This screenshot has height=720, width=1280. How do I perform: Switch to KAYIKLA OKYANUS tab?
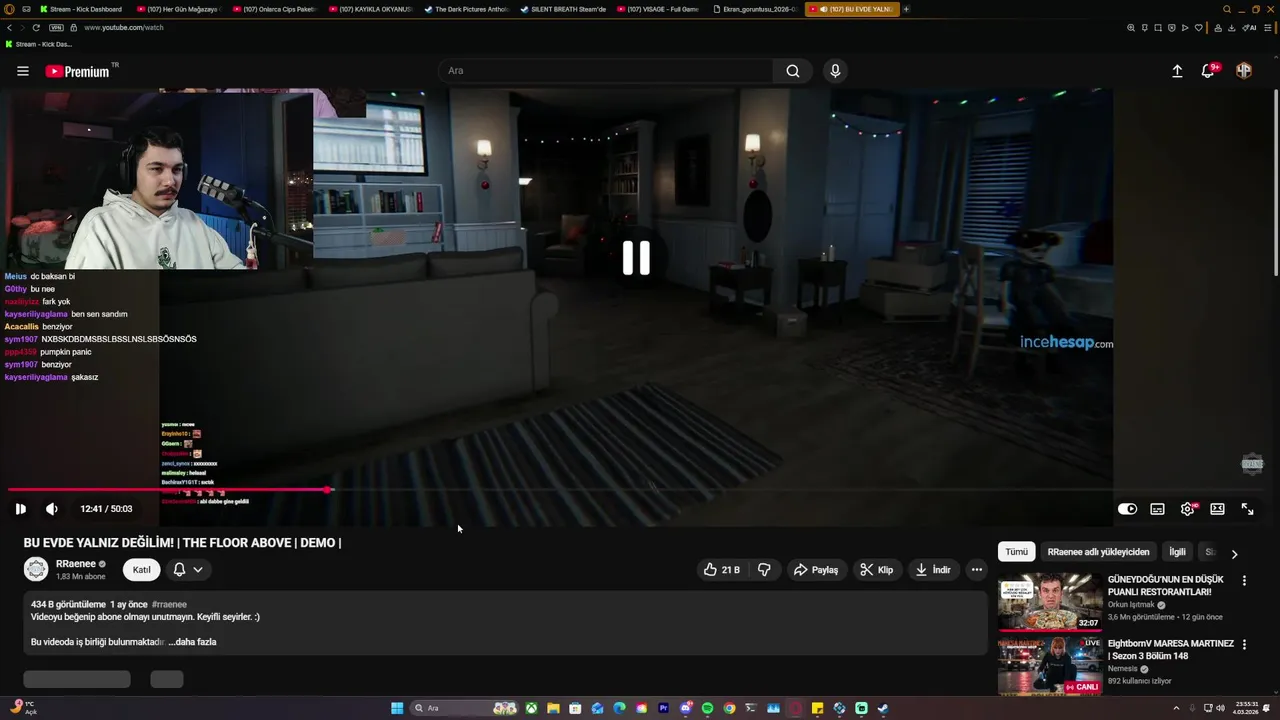(371, 9)
